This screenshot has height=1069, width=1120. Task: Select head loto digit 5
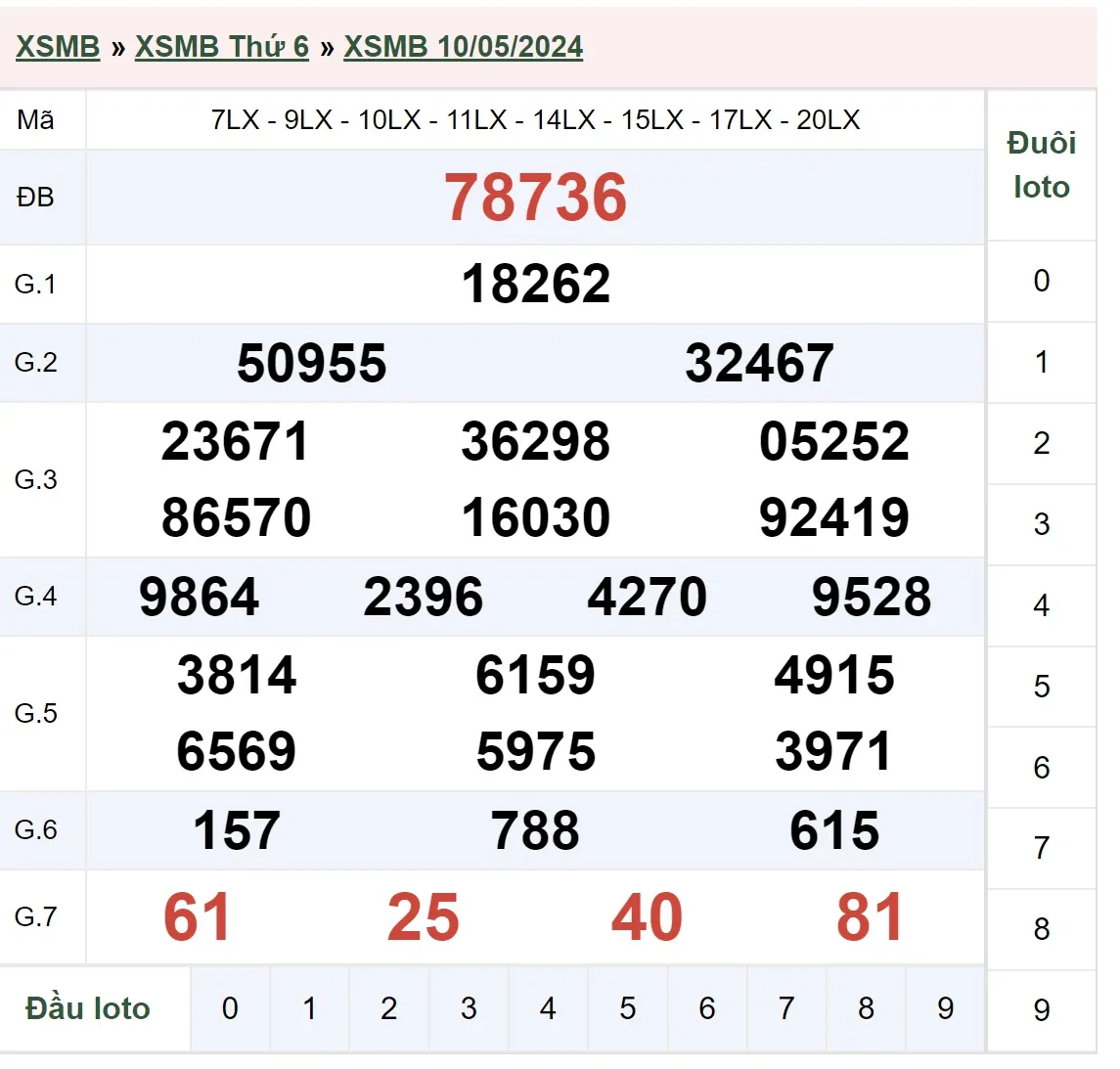point(628,1008)
